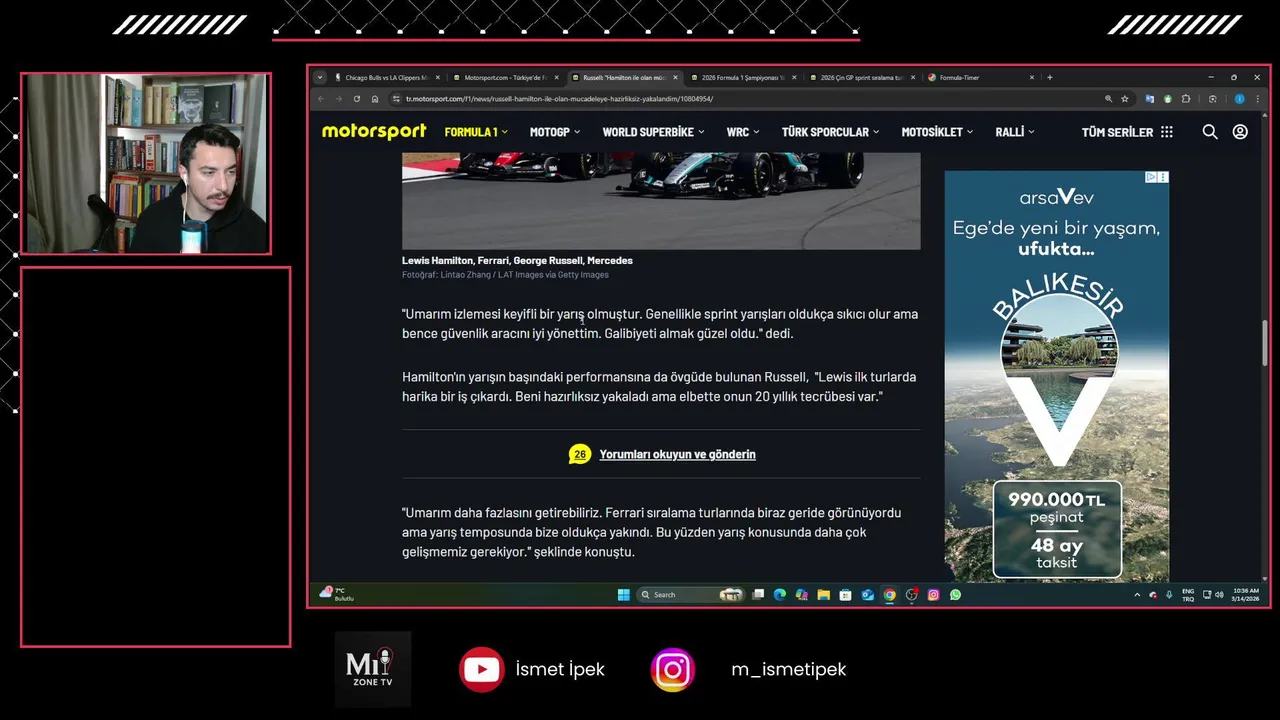Open Windows Start button in taskbar

point(624,594)
